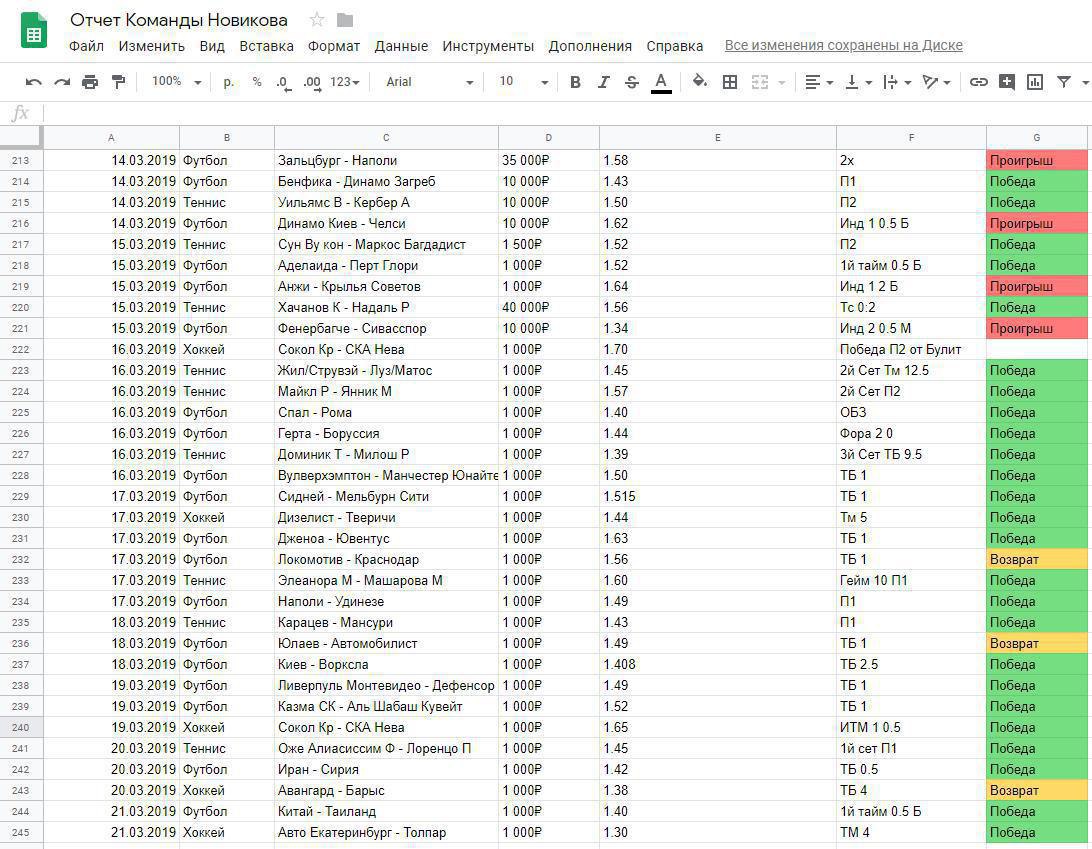Expand merge cells dropdown arrow
Screen dimensions: 1092x849
781,83
